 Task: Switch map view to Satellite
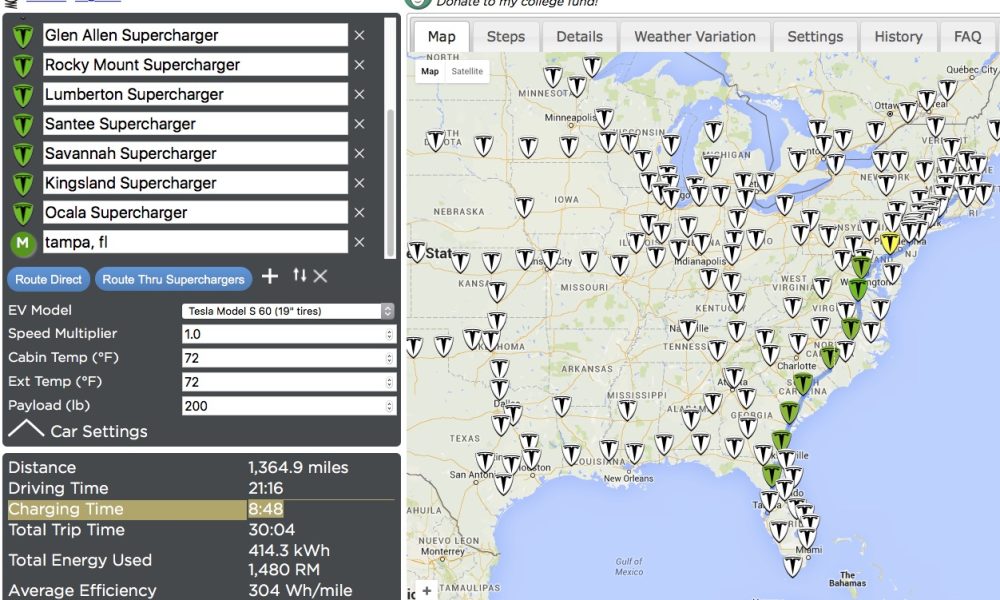[x=466, y=72]
